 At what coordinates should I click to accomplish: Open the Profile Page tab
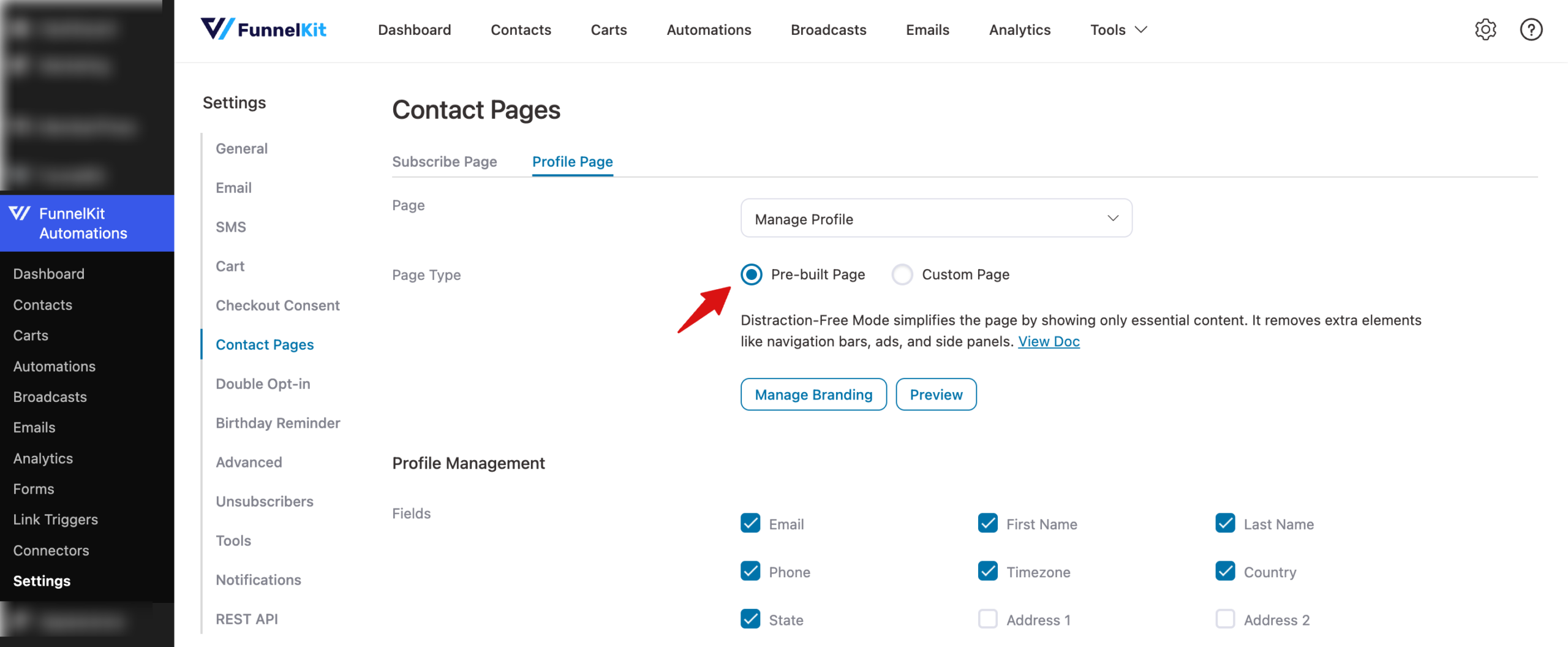[x=572, y=161]
